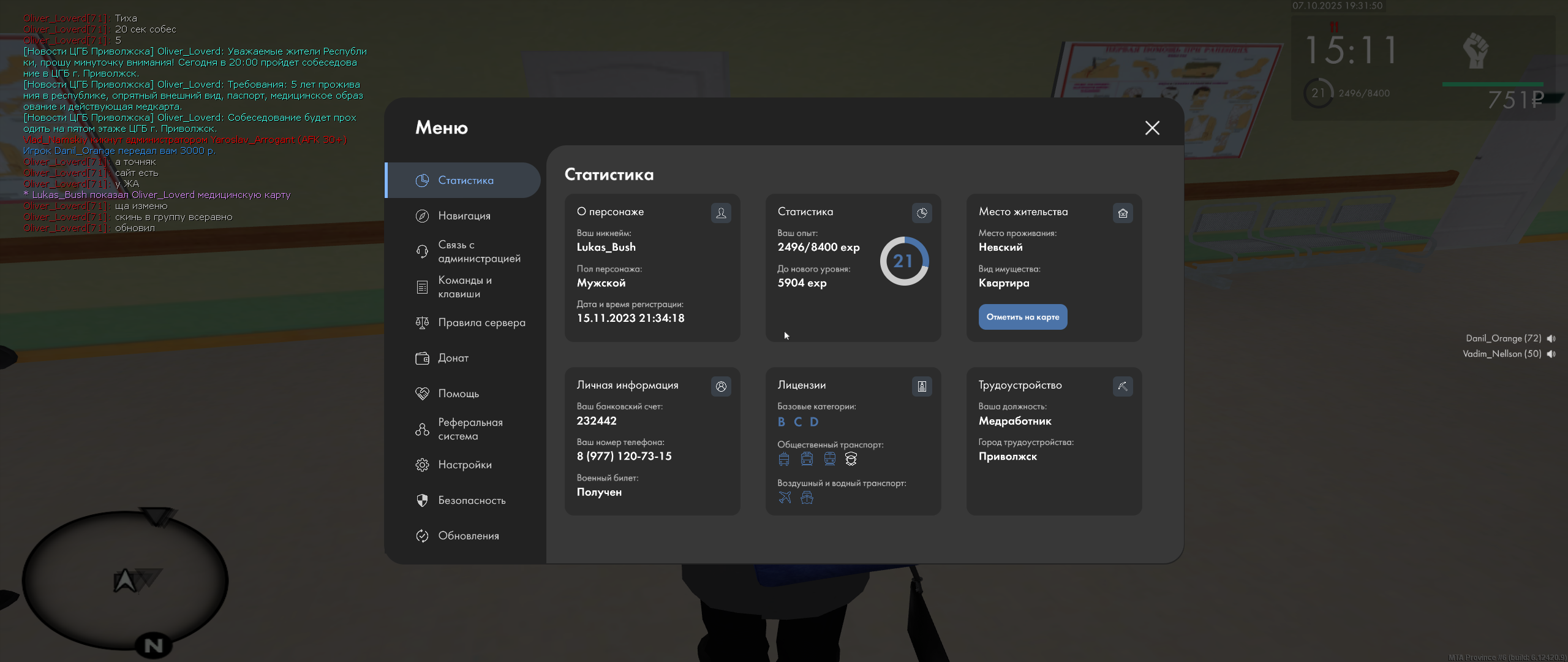The height and width of the screenshot is (662, 1568).
Task: Toggle the voice speaker icon for Vadim_Nellson
Action: click(1551, 354)
